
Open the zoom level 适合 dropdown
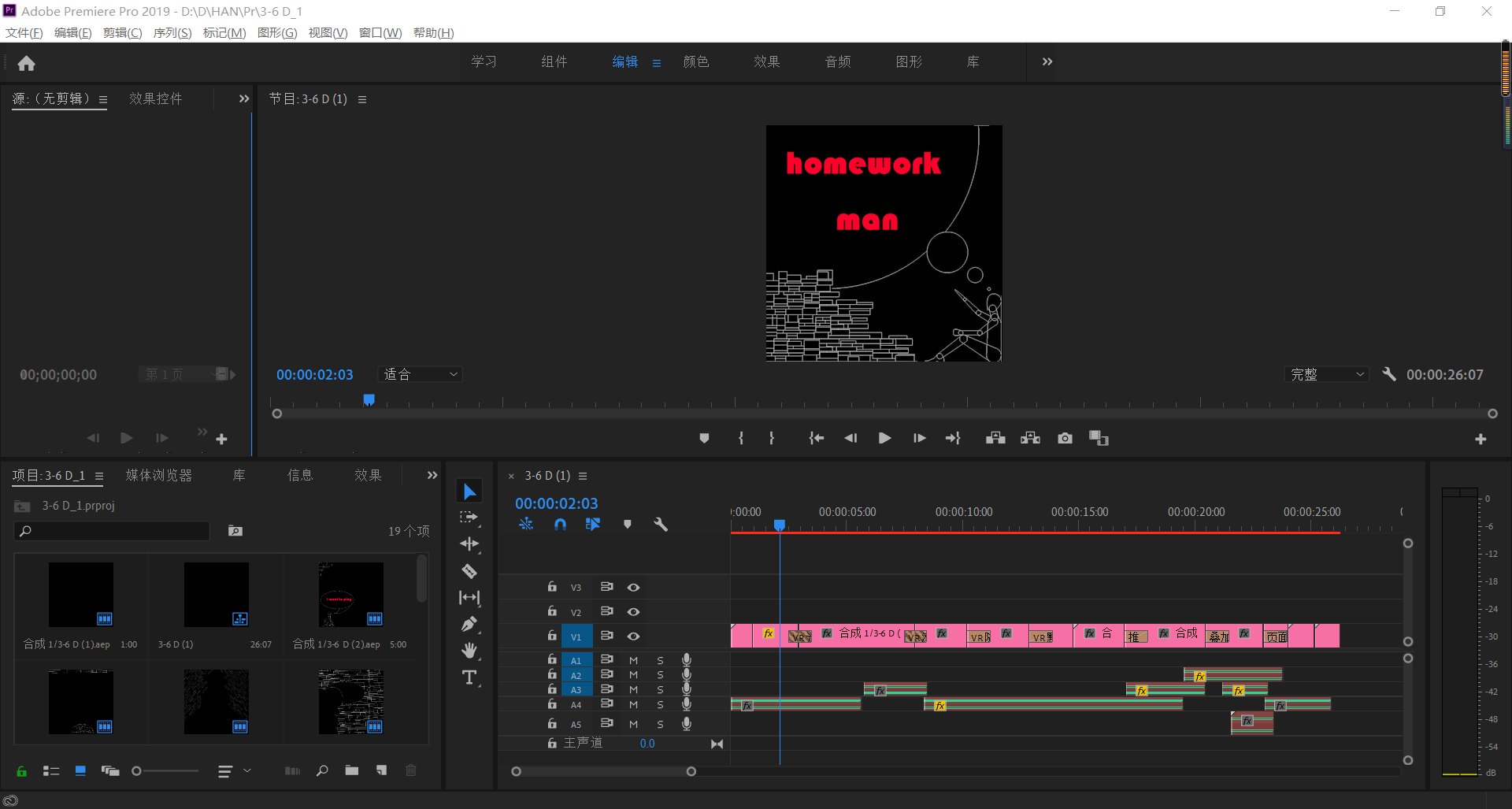[x=421, y=375]
